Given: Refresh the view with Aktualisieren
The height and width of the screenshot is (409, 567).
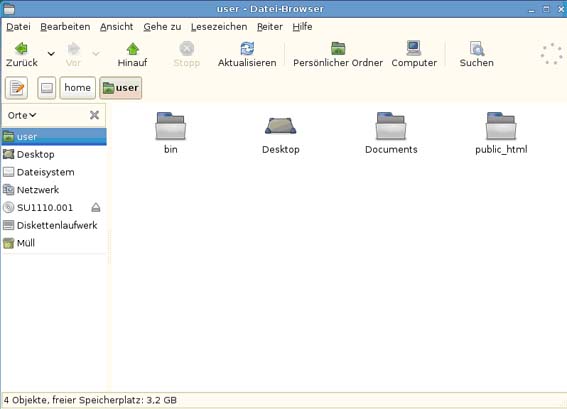Looking at the screenshot, I should coord(247,54).
